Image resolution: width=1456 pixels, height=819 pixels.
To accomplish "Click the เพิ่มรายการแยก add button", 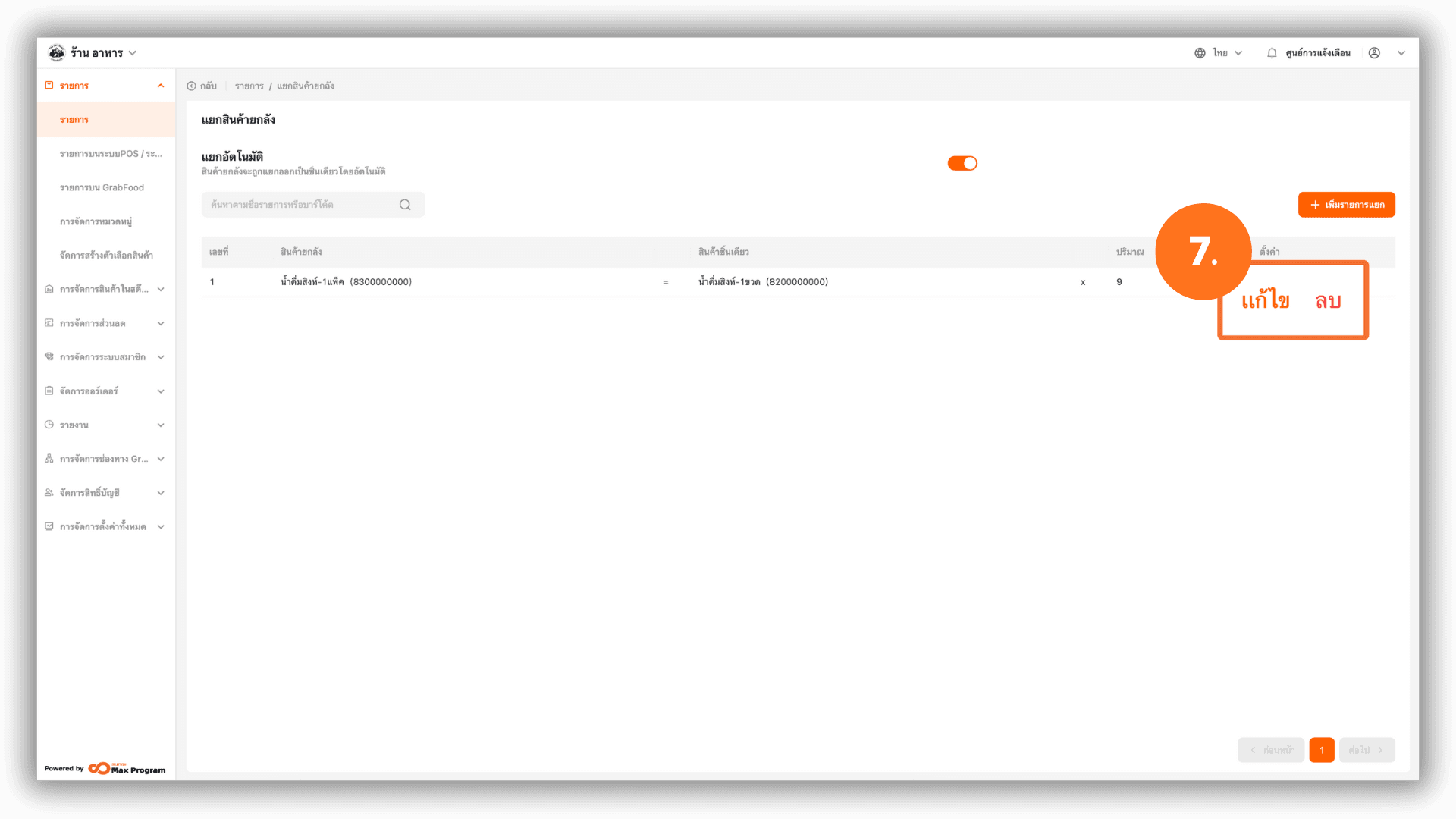I will pos(1346,205).
